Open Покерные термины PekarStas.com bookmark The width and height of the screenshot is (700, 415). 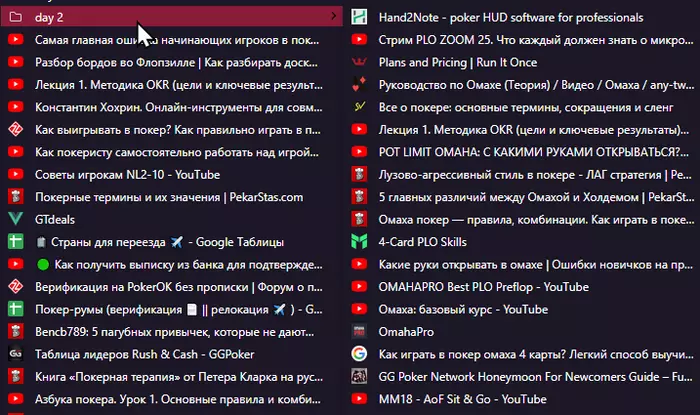click(x=172, y=197)
